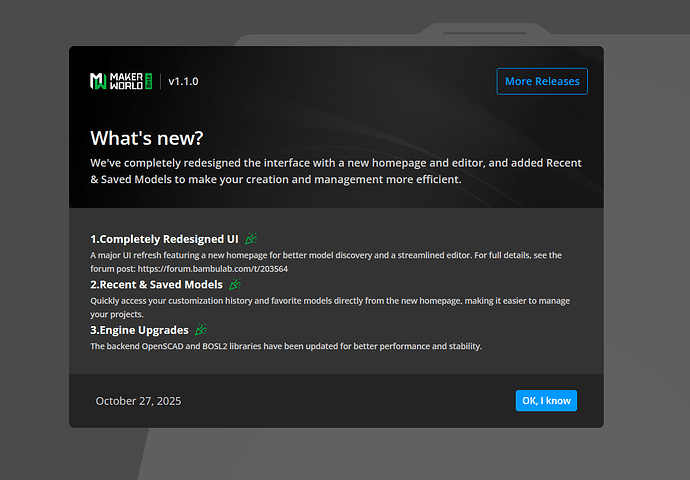Click the MAKER WORLD wordmark text
The width and height of the screenshot is (690, 480).
point(126,81)
